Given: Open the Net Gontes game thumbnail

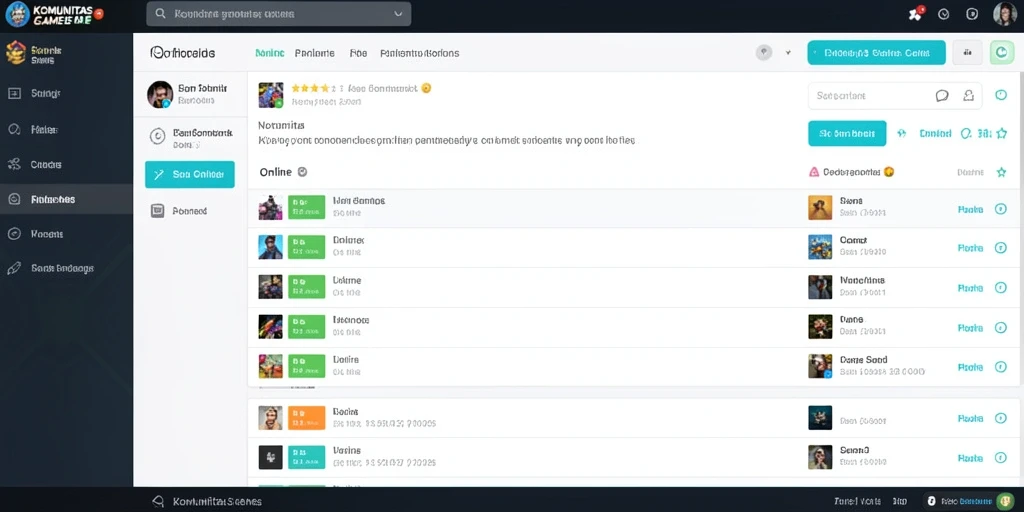Looking at the screenshot, I should [x=270, y=207].
